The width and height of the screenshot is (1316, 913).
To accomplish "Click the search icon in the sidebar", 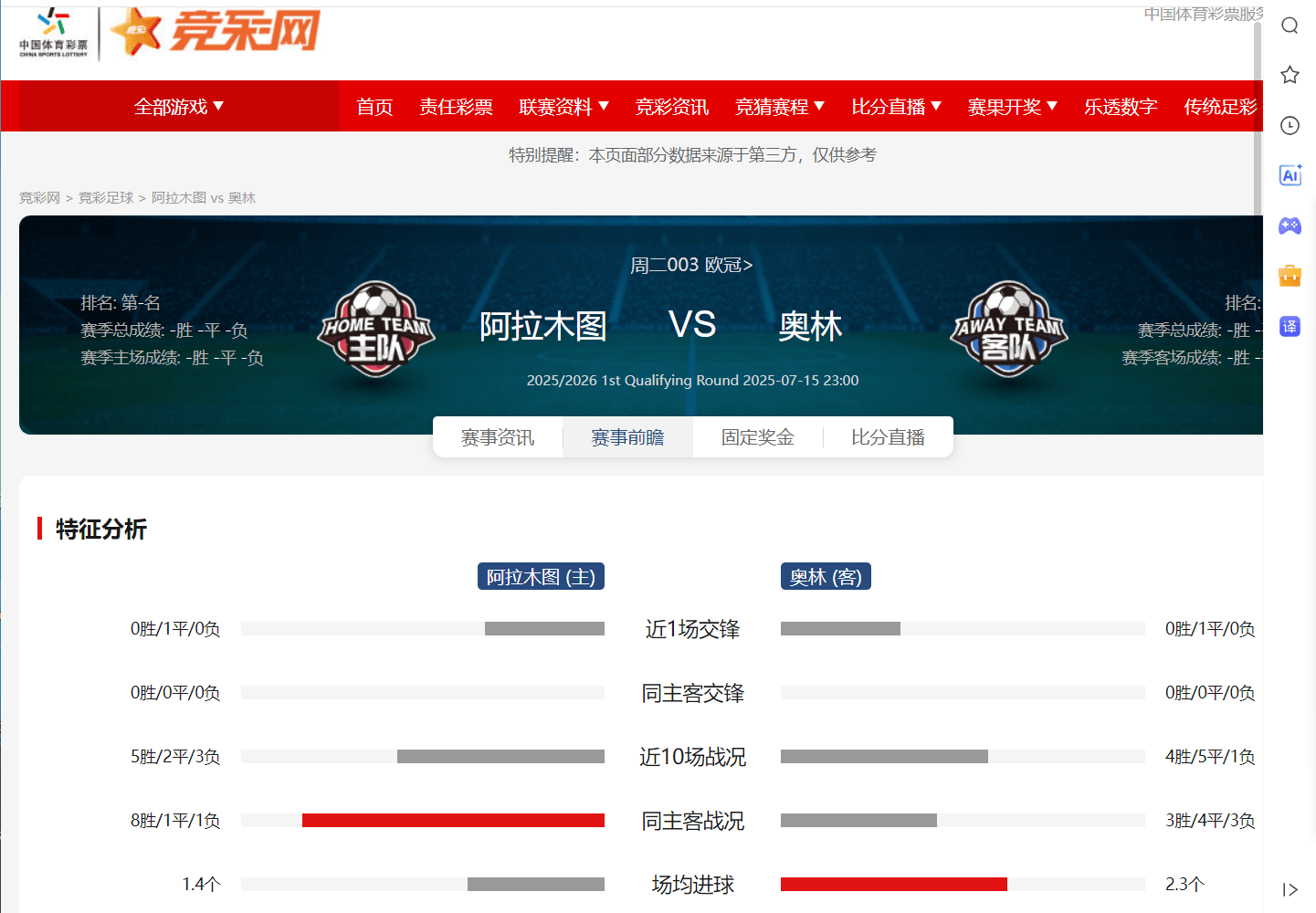I will (x=1290, y=26).
